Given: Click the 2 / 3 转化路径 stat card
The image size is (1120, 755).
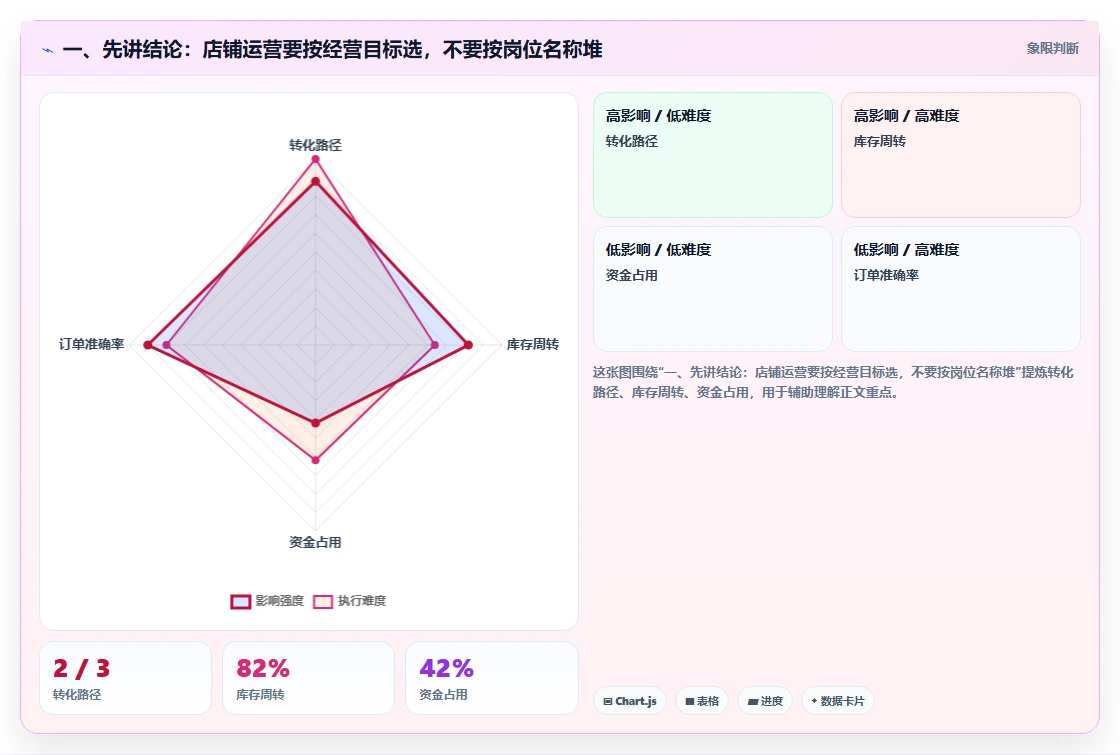Looking at the screenshot, I should click(126, 678).
